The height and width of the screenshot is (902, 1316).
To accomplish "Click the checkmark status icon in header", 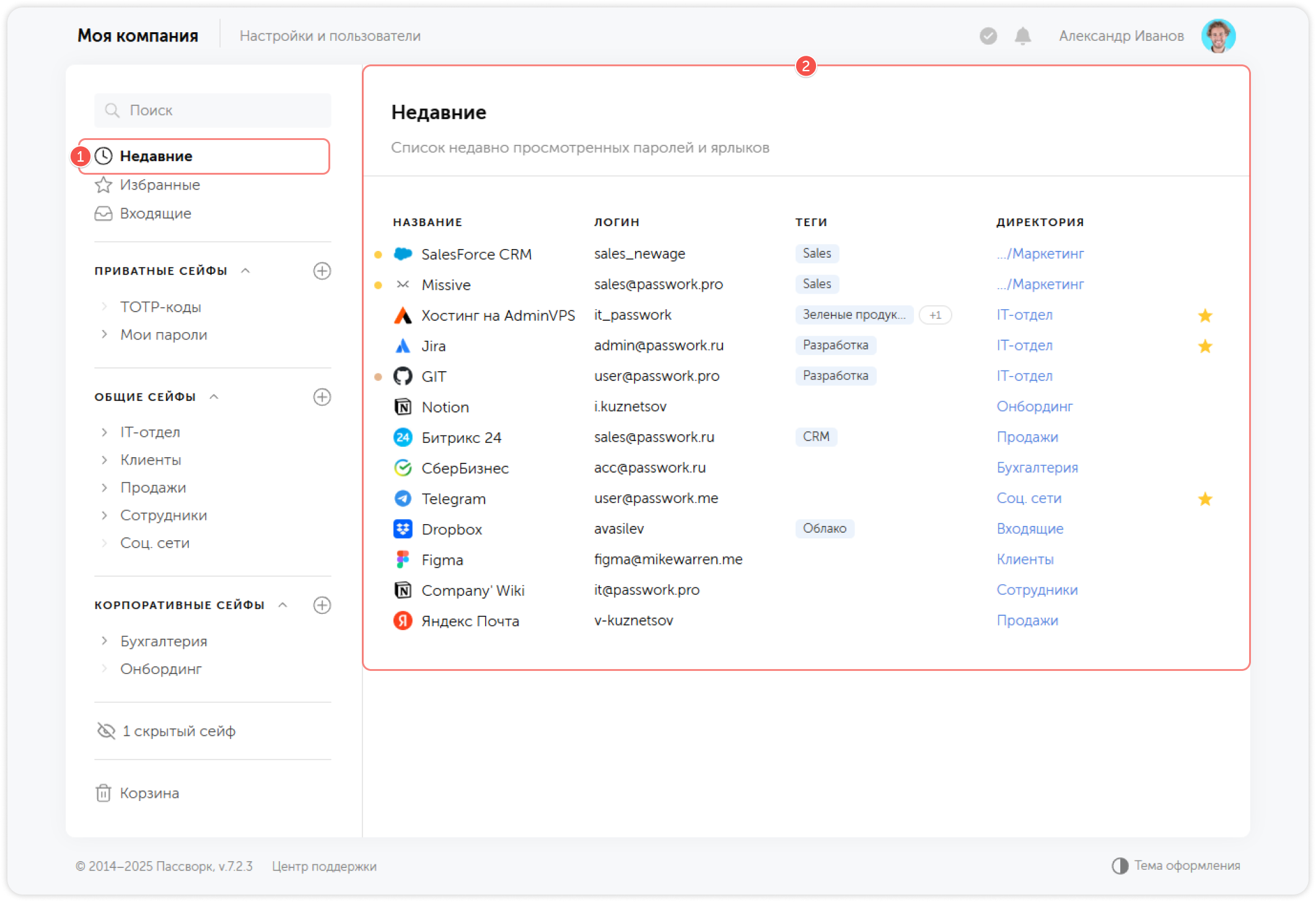I will tap(988, 36).
